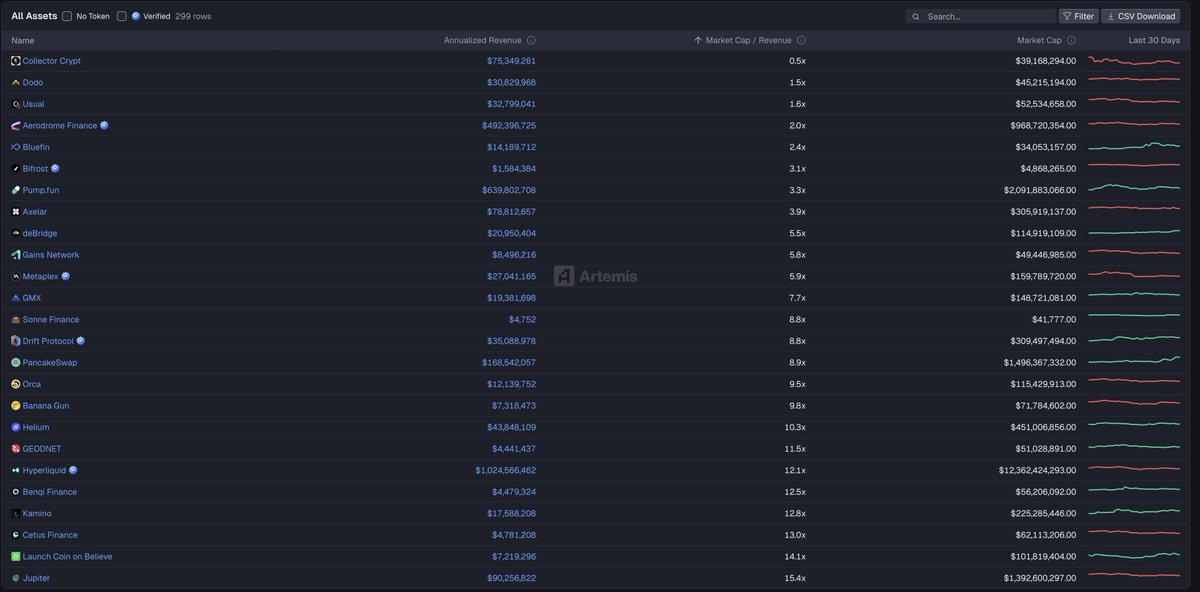This screenshot has height=592, width=1200.
Task: Open the Aerodrome Finance asset link
Action: click(60, 126)
